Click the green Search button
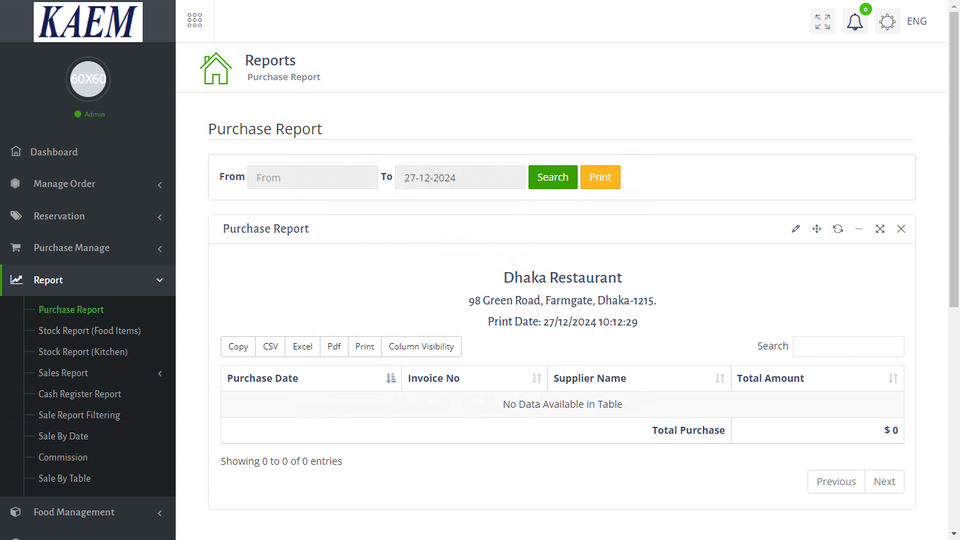The width and height of the screenshot is (960, 540). coord(552,177)
